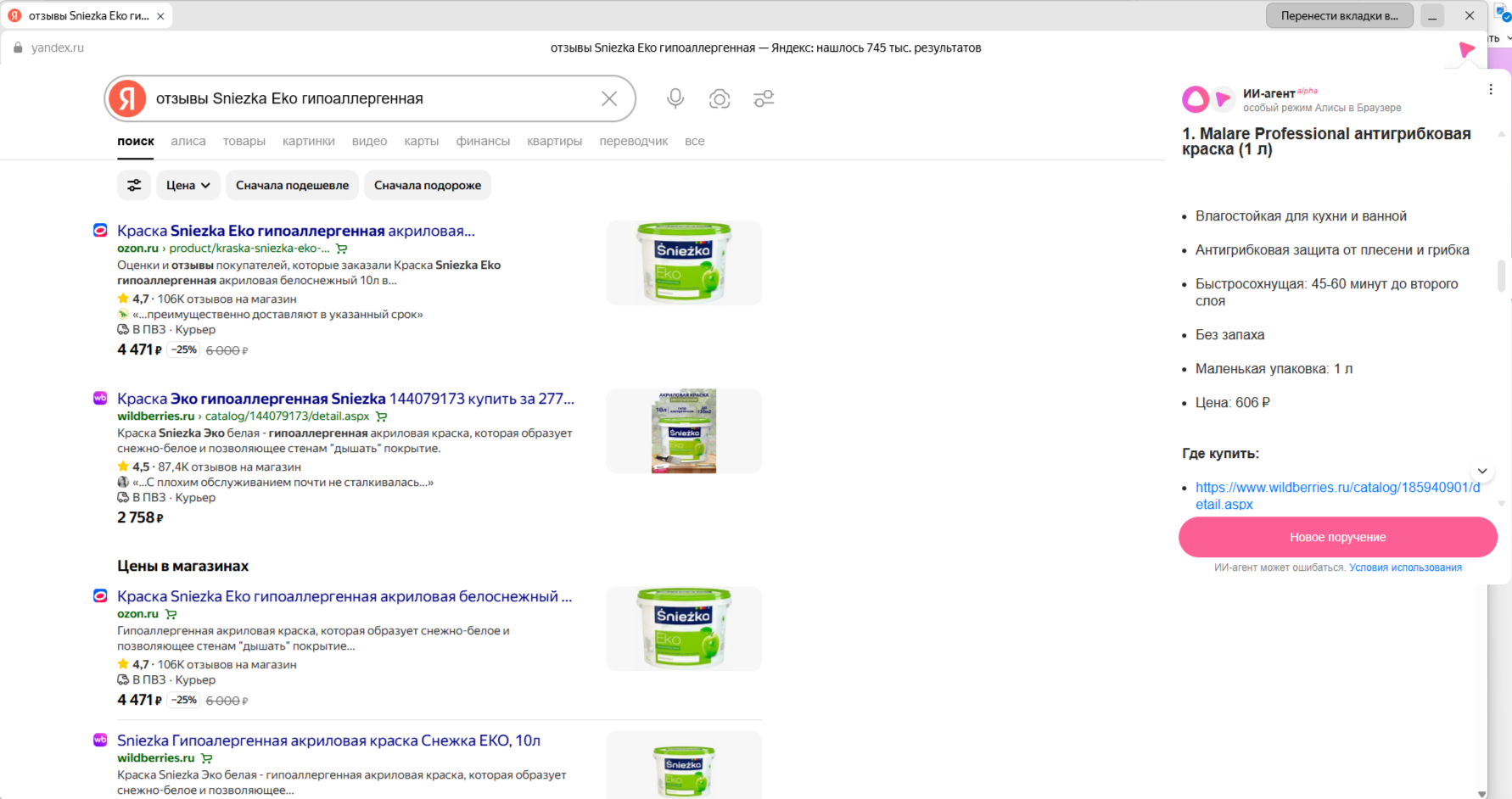Switch to the картинки tab

(308, 142)
